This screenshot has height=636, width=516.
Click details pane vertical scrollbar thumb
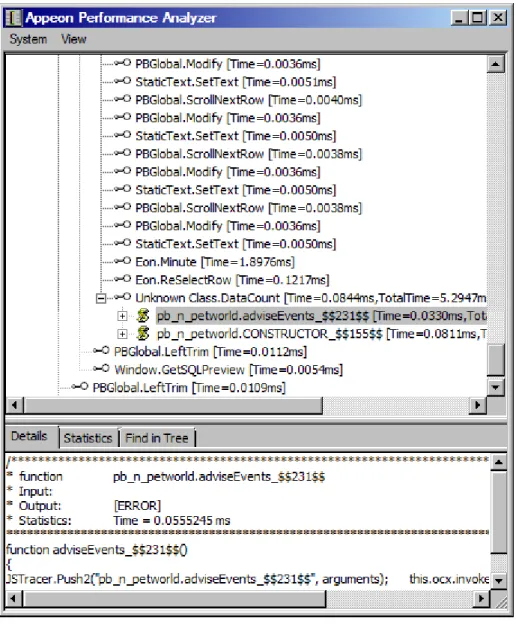499,511
